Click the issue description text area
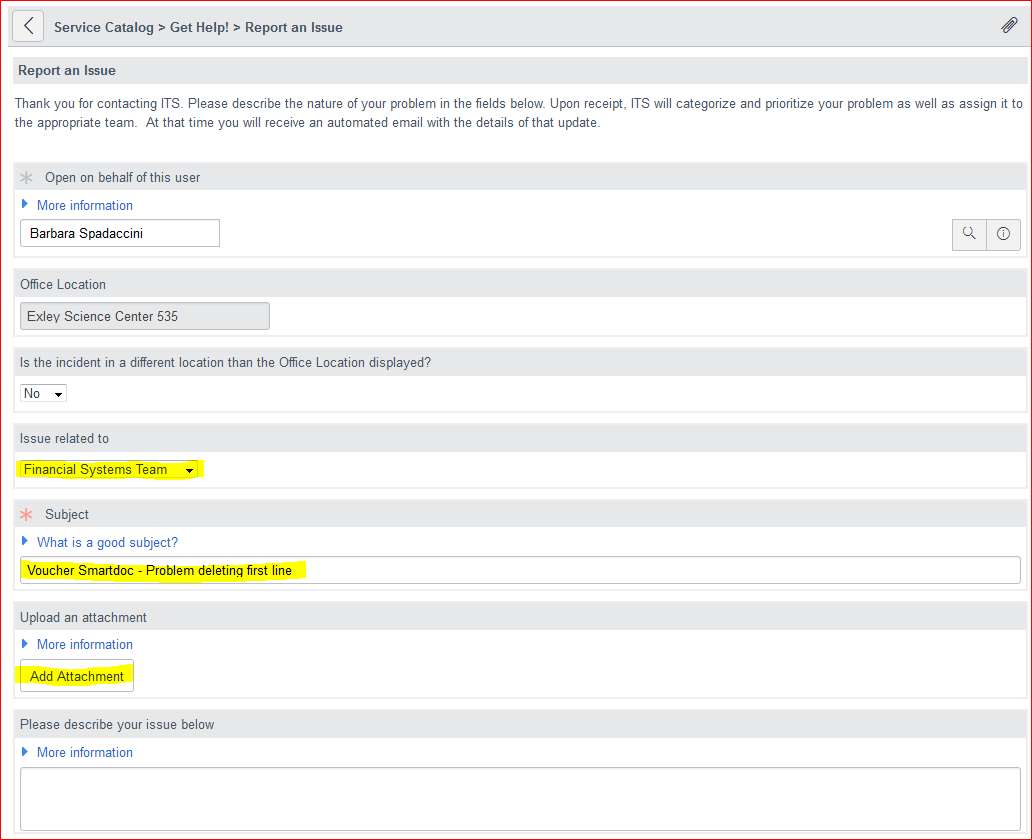 pyautogui.click(x=520, y=799)
